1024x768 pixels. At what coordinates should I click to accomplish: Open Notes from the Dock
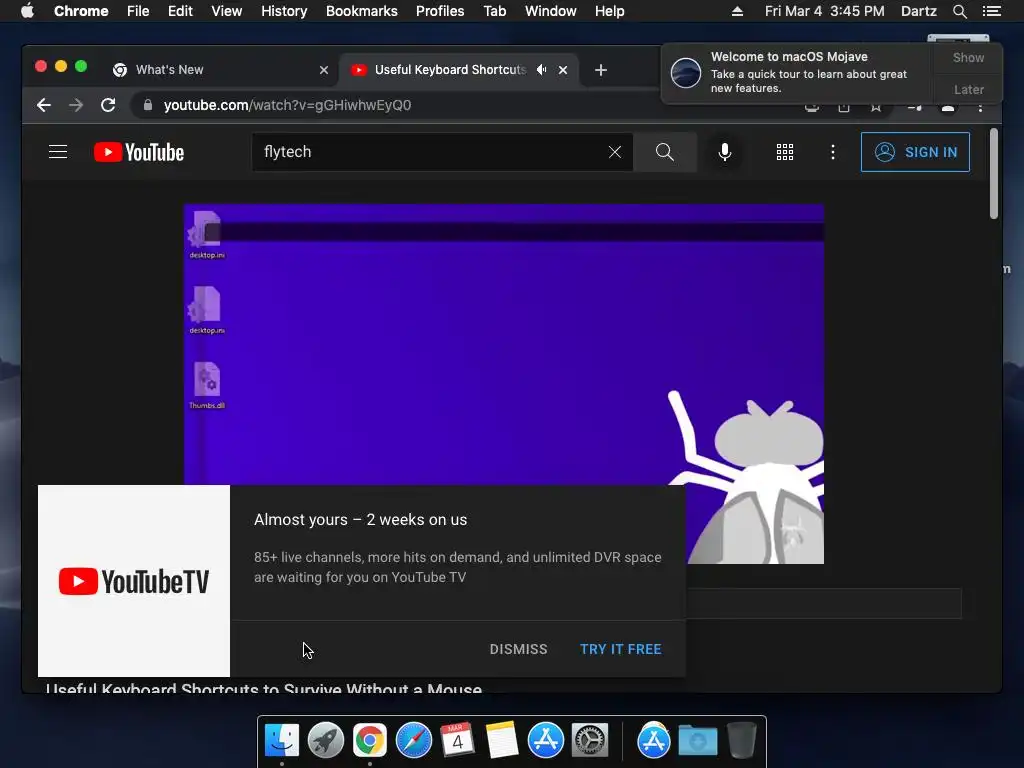pyautogui.click(x=502, y=741)
